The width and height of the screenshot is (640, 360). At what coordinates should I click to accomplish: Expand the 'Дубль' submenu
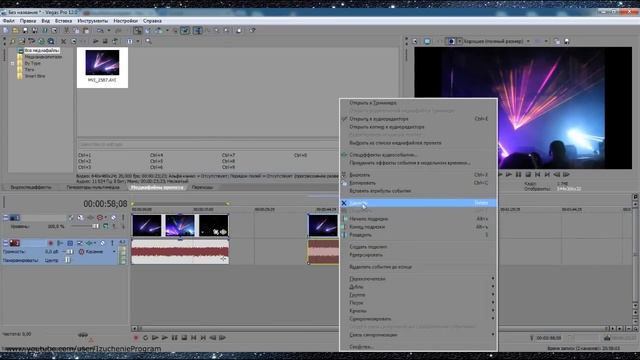tap(418, 287)
